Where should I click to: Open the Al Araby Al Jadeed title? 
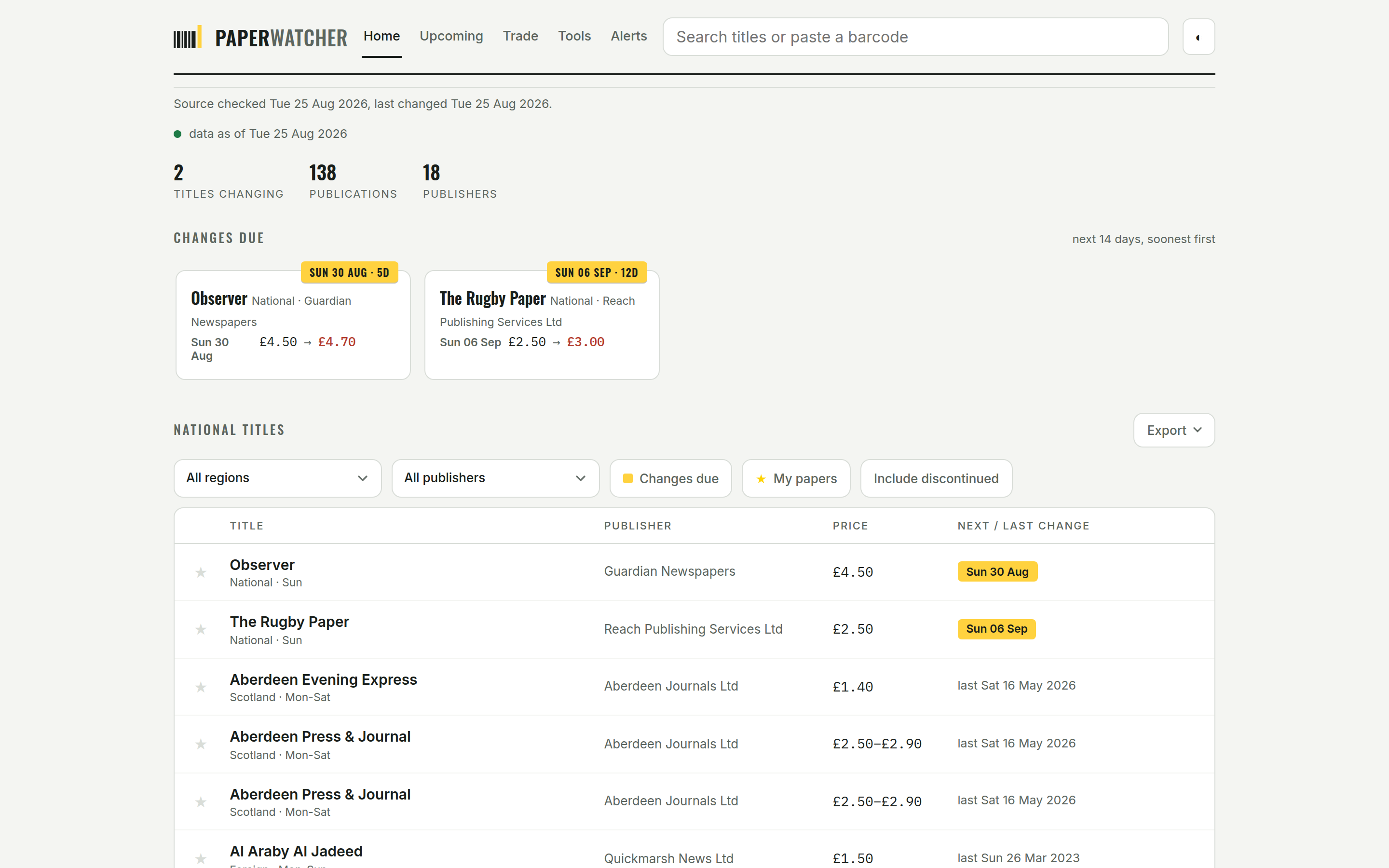click(296, 851)
